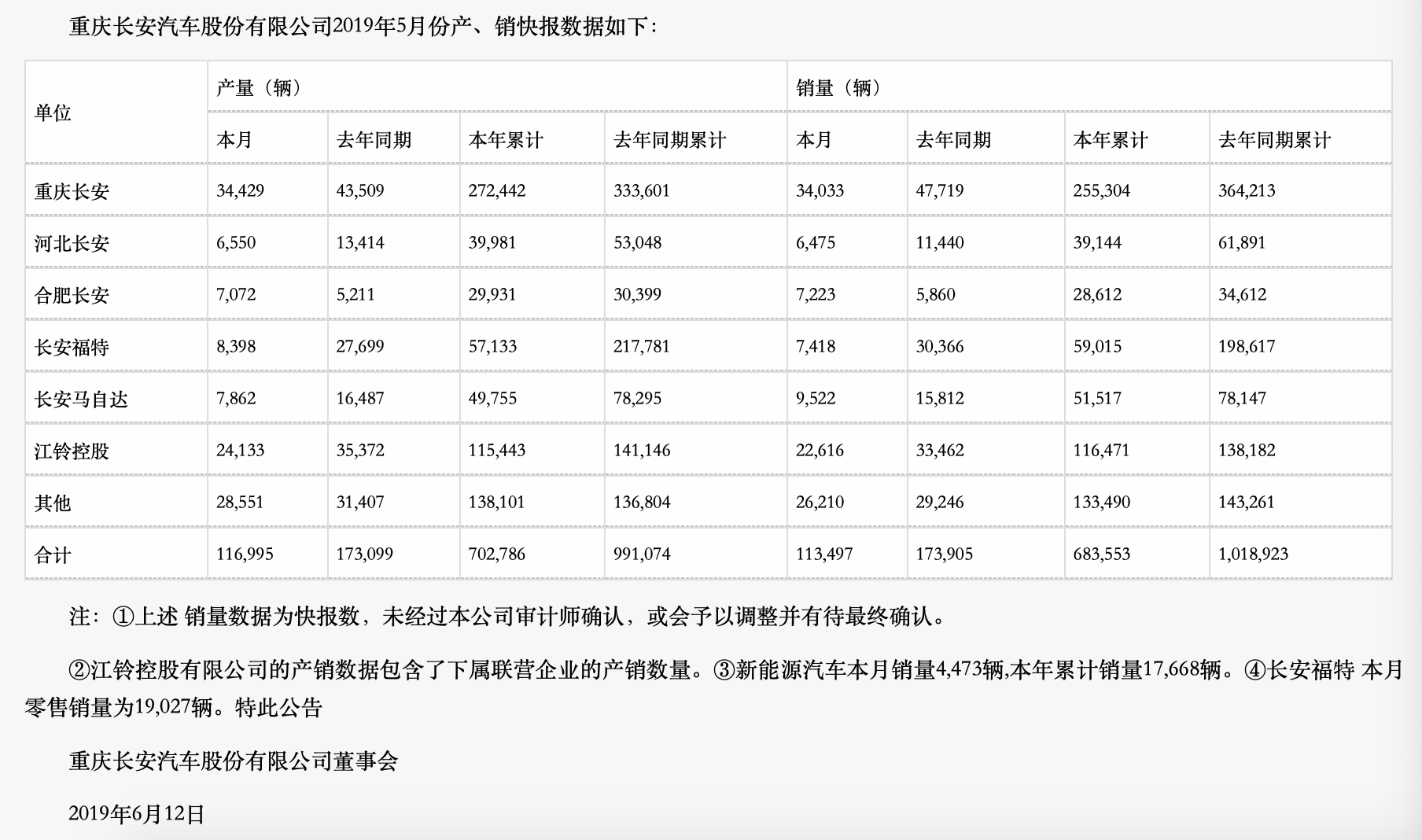Click the value 7,223
The height and width of the screenshot is (840, 1422).
816,294
